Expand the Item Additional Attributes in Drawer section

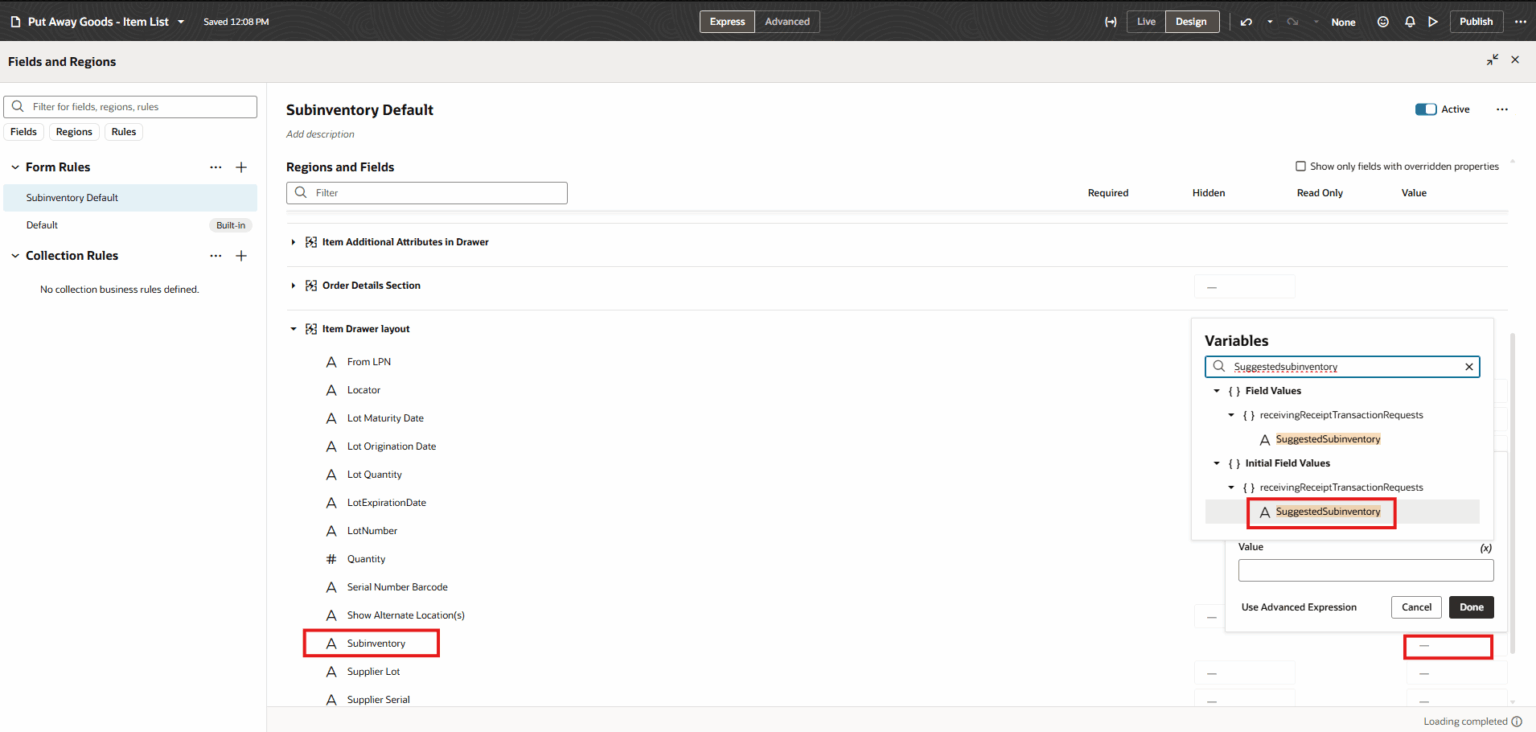click(293, 241)
